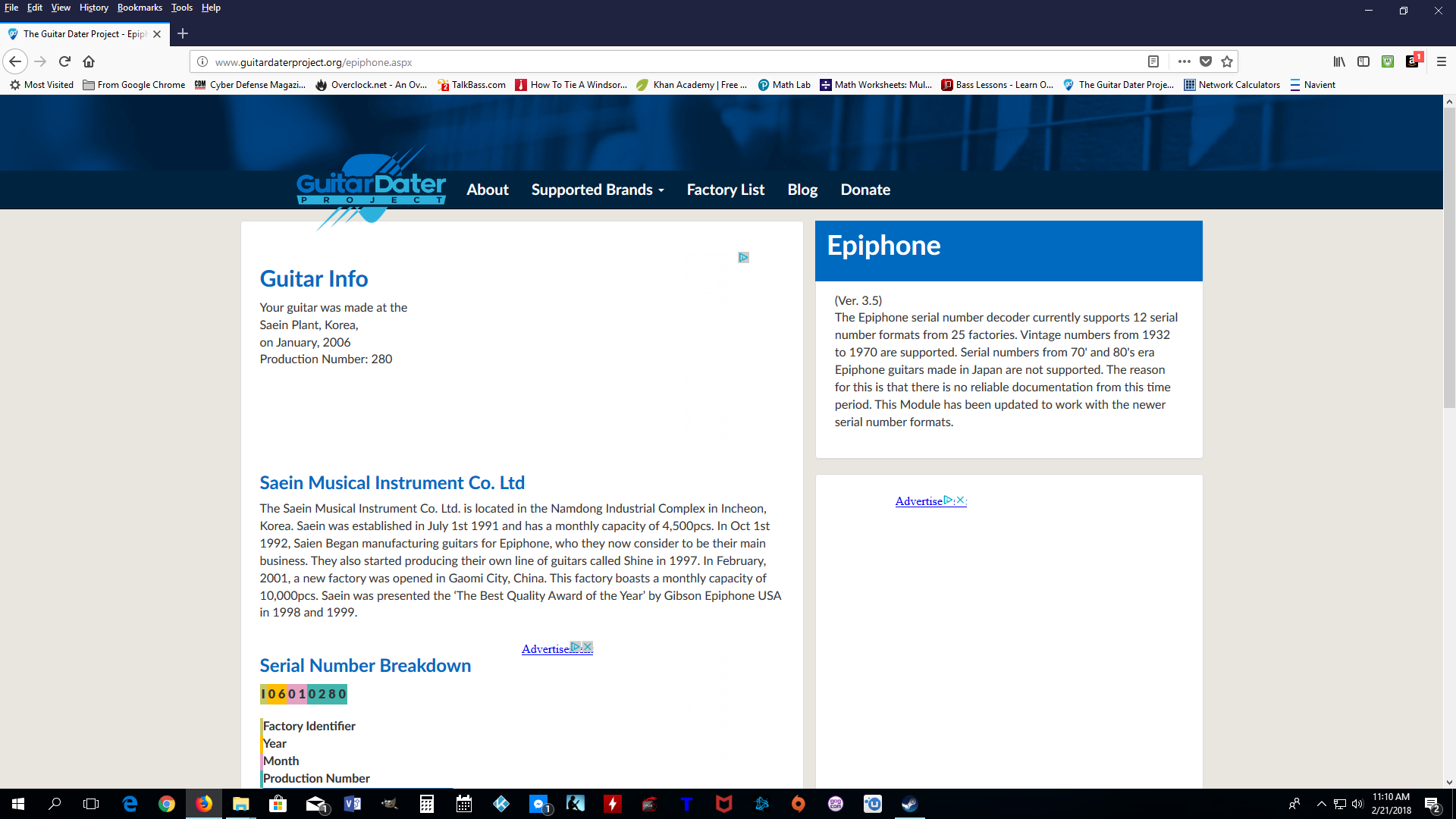Reload the page with the refresh icon

(64, 61)
